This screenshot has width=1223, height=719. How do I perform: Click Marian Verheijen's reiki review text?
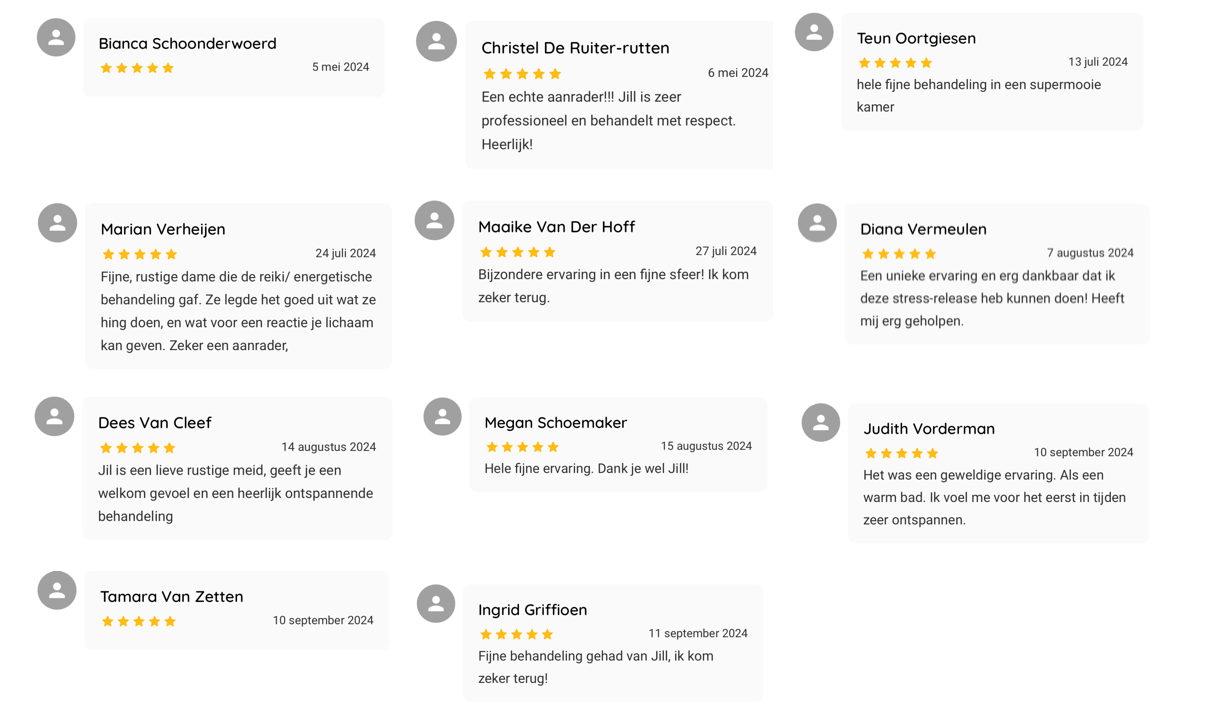[238, 311]
